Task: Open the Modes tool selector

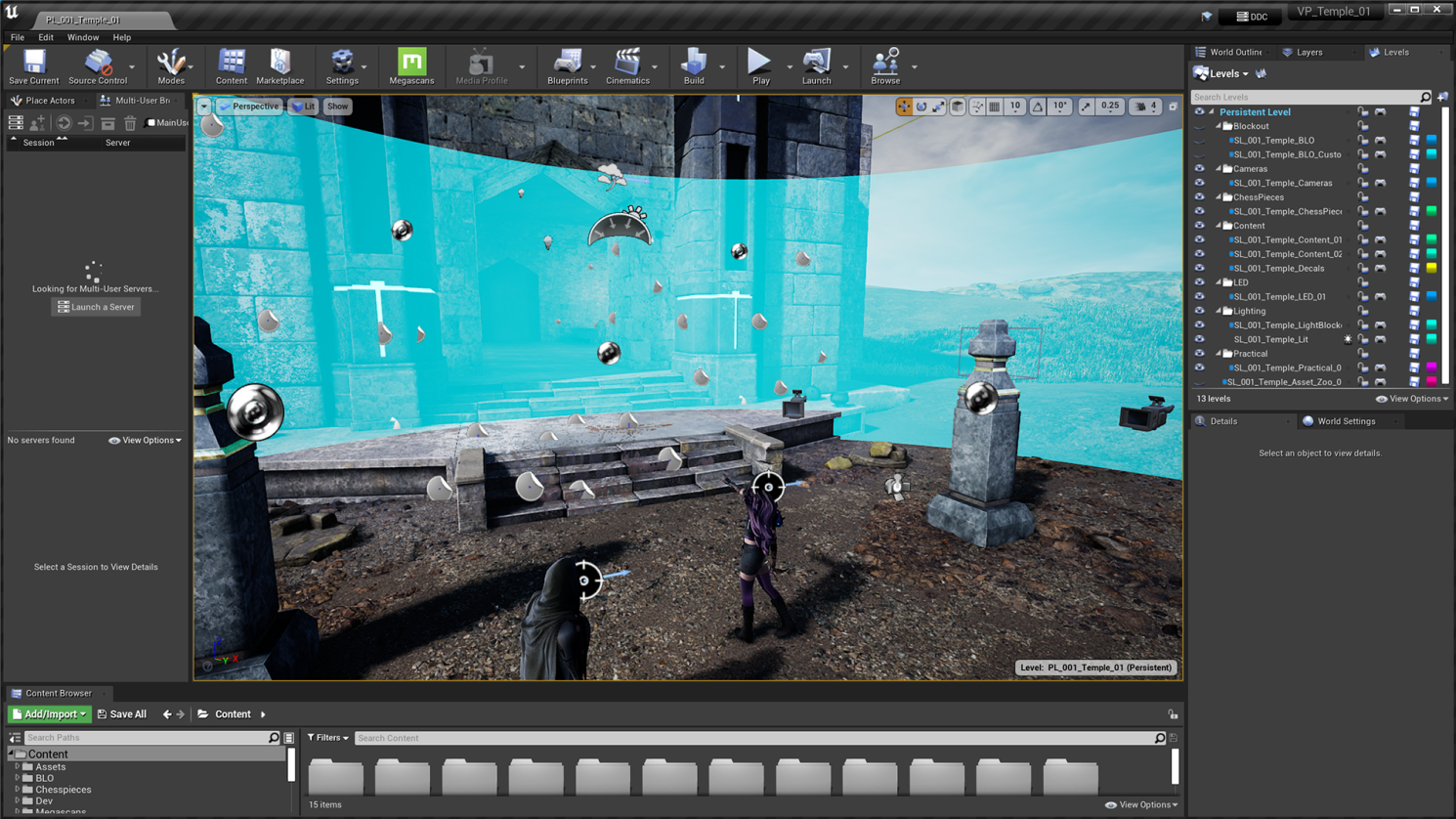Action: pyautogui.click(x=172, y=66)
